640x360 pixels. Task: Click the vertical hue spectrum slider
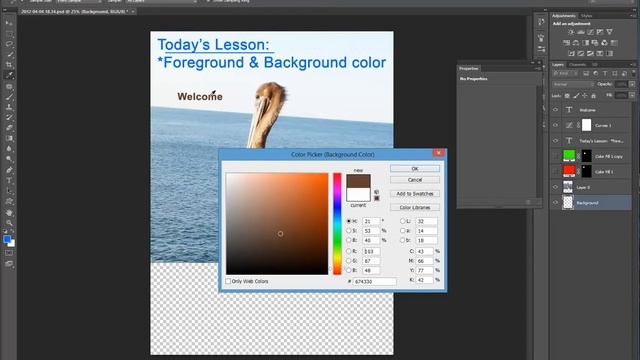[x=337, y=224]
